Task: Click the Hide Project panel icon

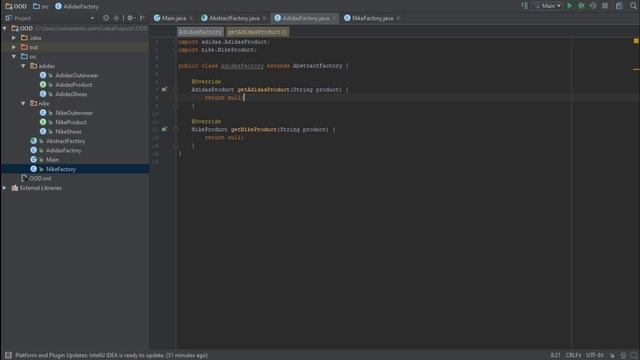Action: click(x=142, y=18)
